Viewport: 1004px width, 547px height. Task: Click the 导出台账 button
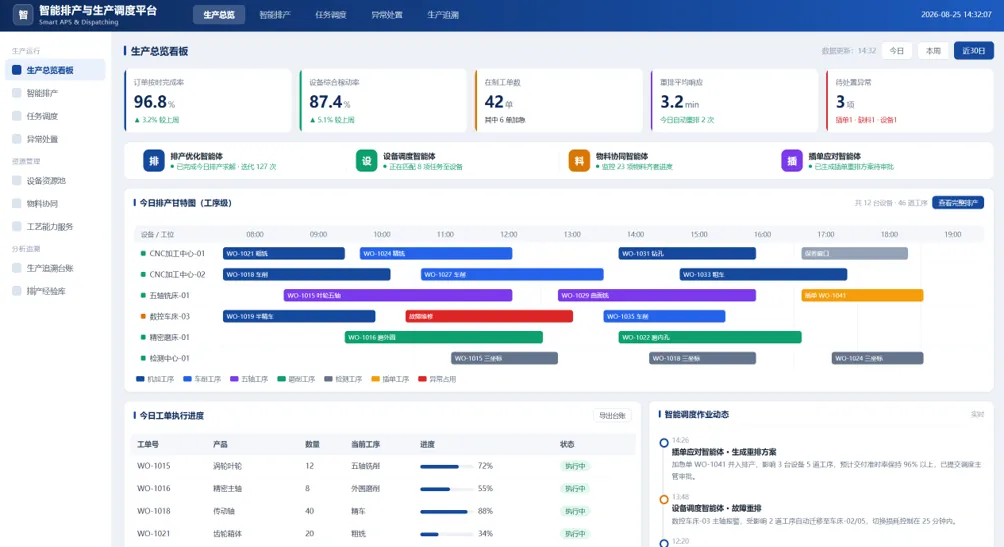pos(612,416)
